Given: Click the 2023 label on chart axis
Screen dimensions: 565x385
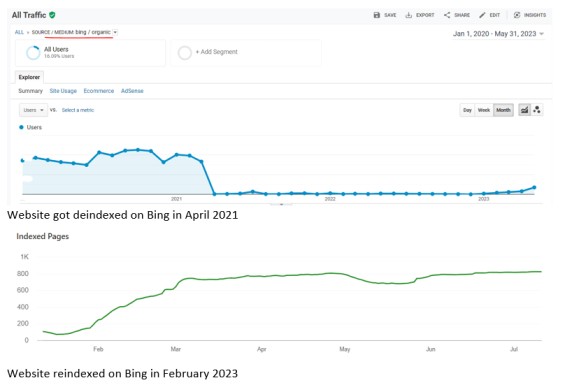Looking at the screenshot, I should (484, 199).
